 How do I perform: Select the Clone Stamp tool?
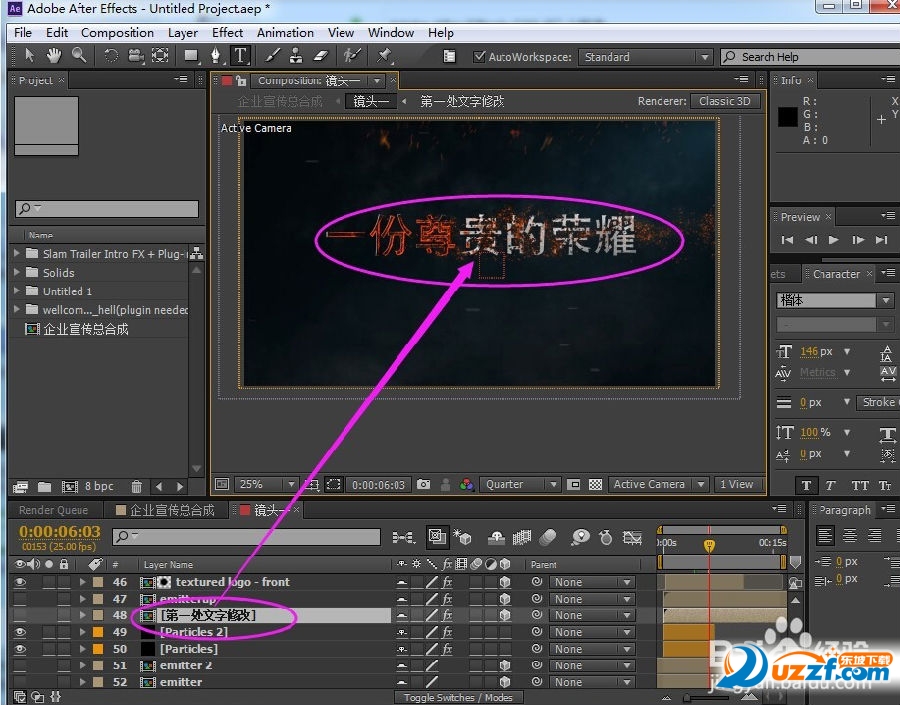(x=296, y=56)
